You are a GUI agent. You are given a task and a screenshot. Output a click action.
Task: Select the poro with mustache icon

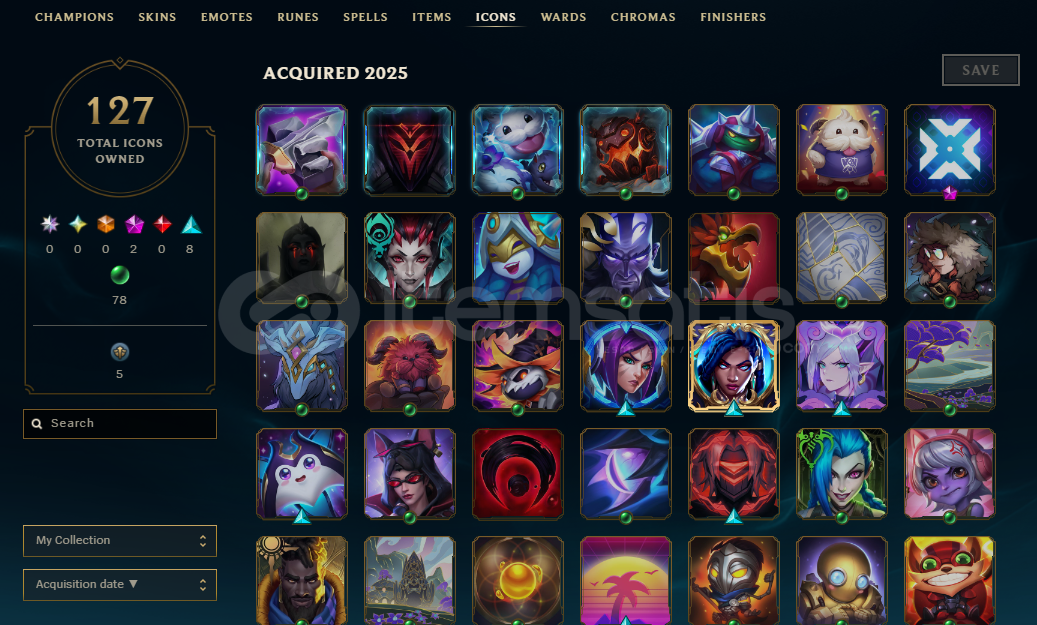coord(841,149)
